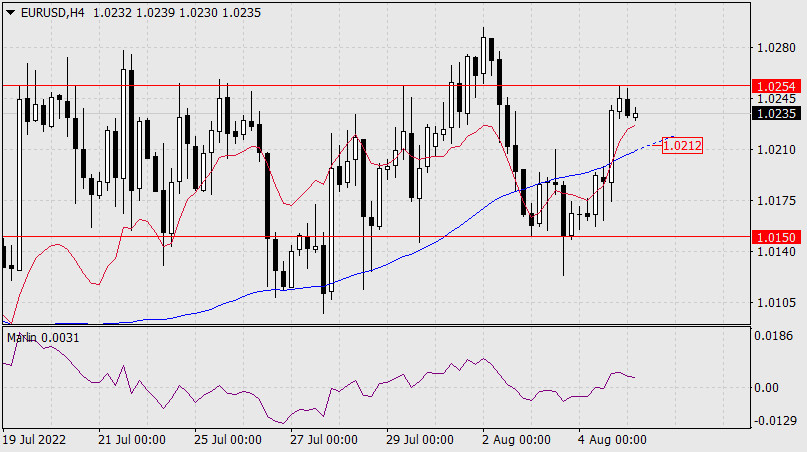Click the 21 Jul 00:00 time label
Screen dimensions: 807x452
[132, 440]
